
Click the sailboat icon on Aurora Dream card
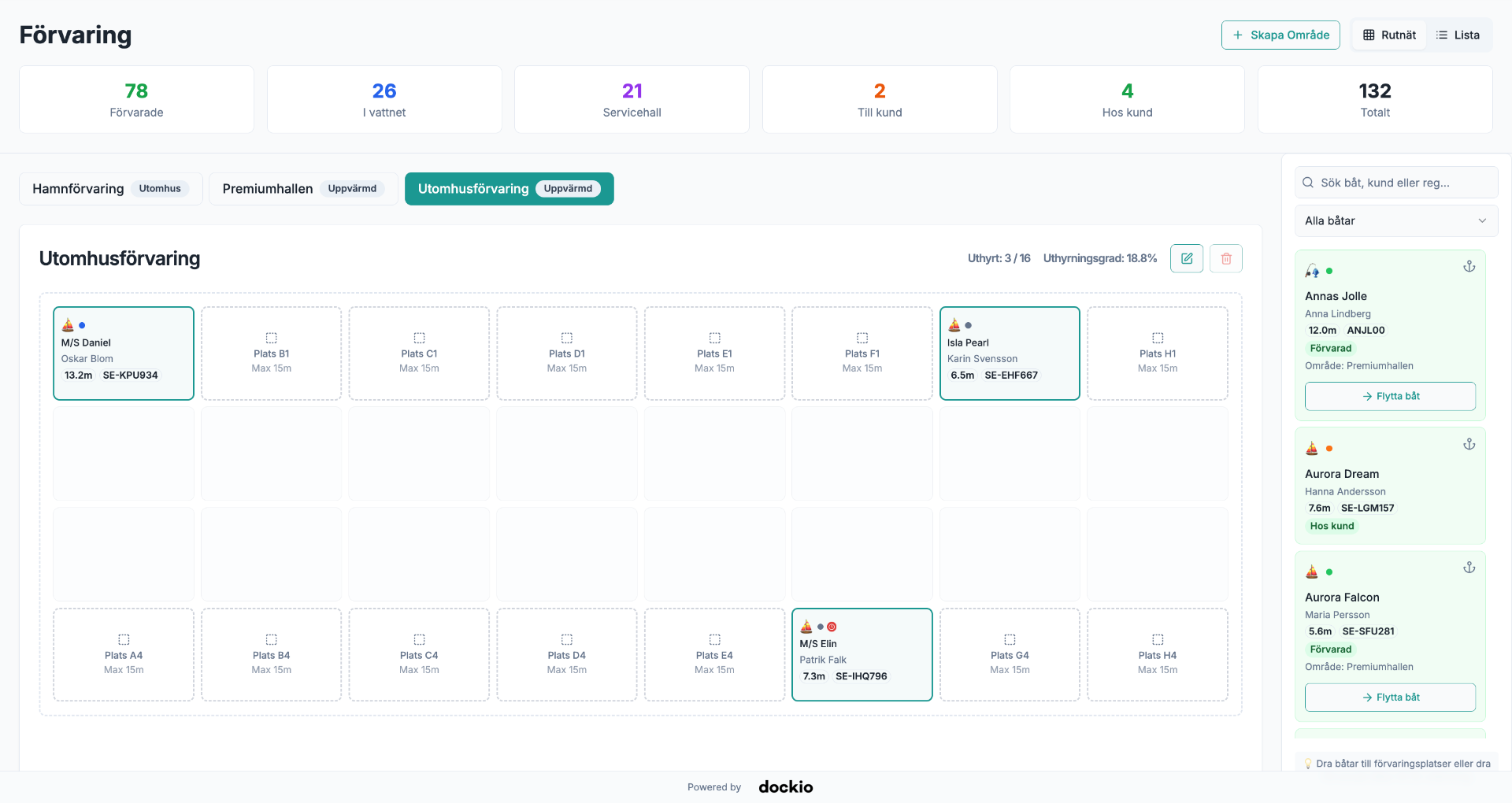(1312, 449)
